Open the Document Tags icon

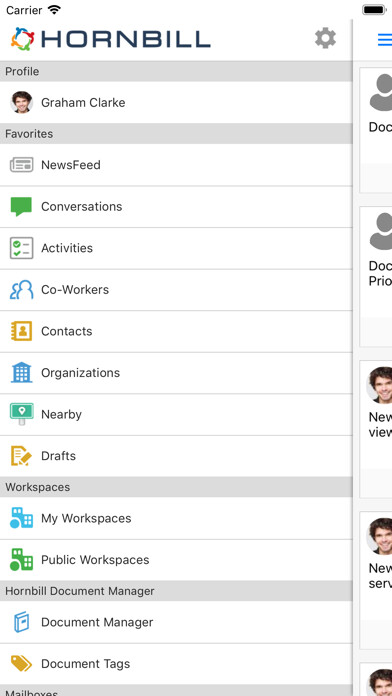tap(21, 664)
